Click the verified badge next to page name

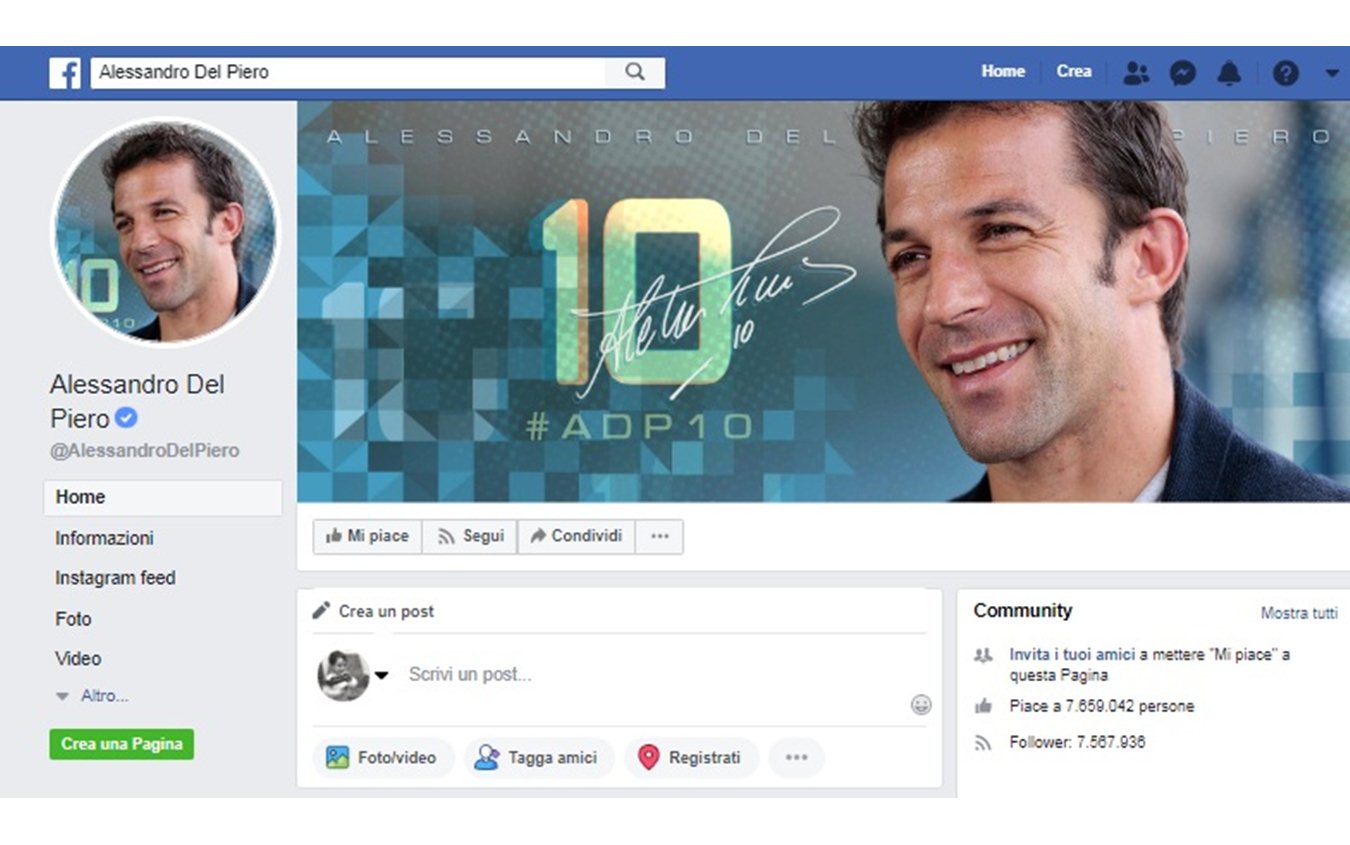pyautogui.click(x=127, y=418)
